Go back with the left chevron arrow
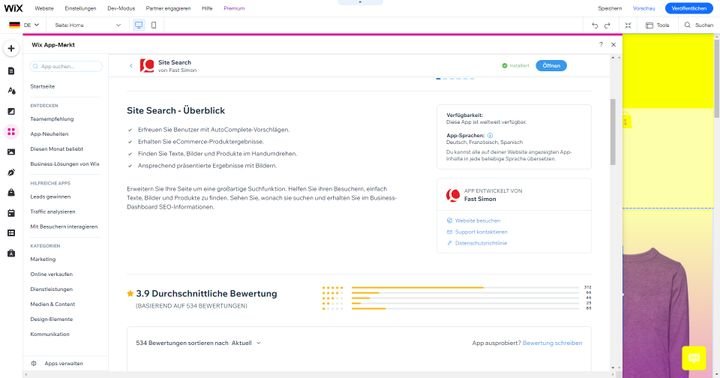Viewport: 720px width, 378px height. click(131, 66)
